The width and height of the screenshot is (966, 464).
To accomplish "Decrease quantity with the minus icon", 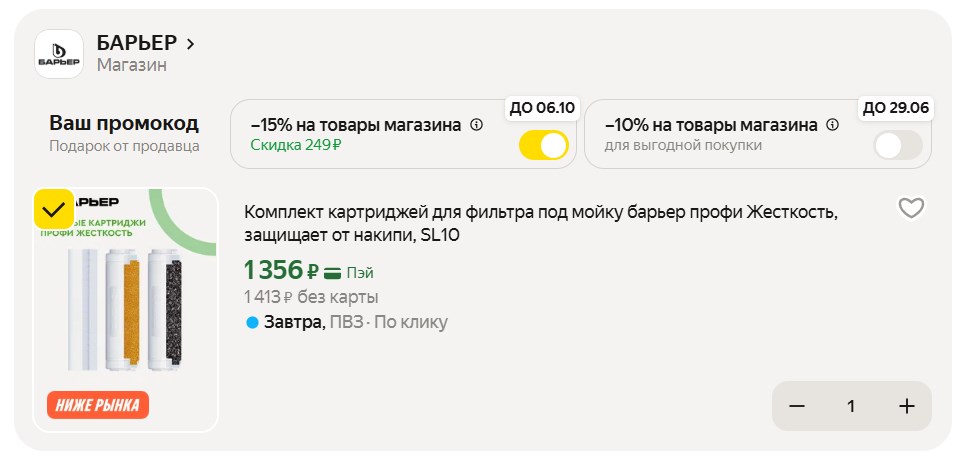I will (797, 406).
